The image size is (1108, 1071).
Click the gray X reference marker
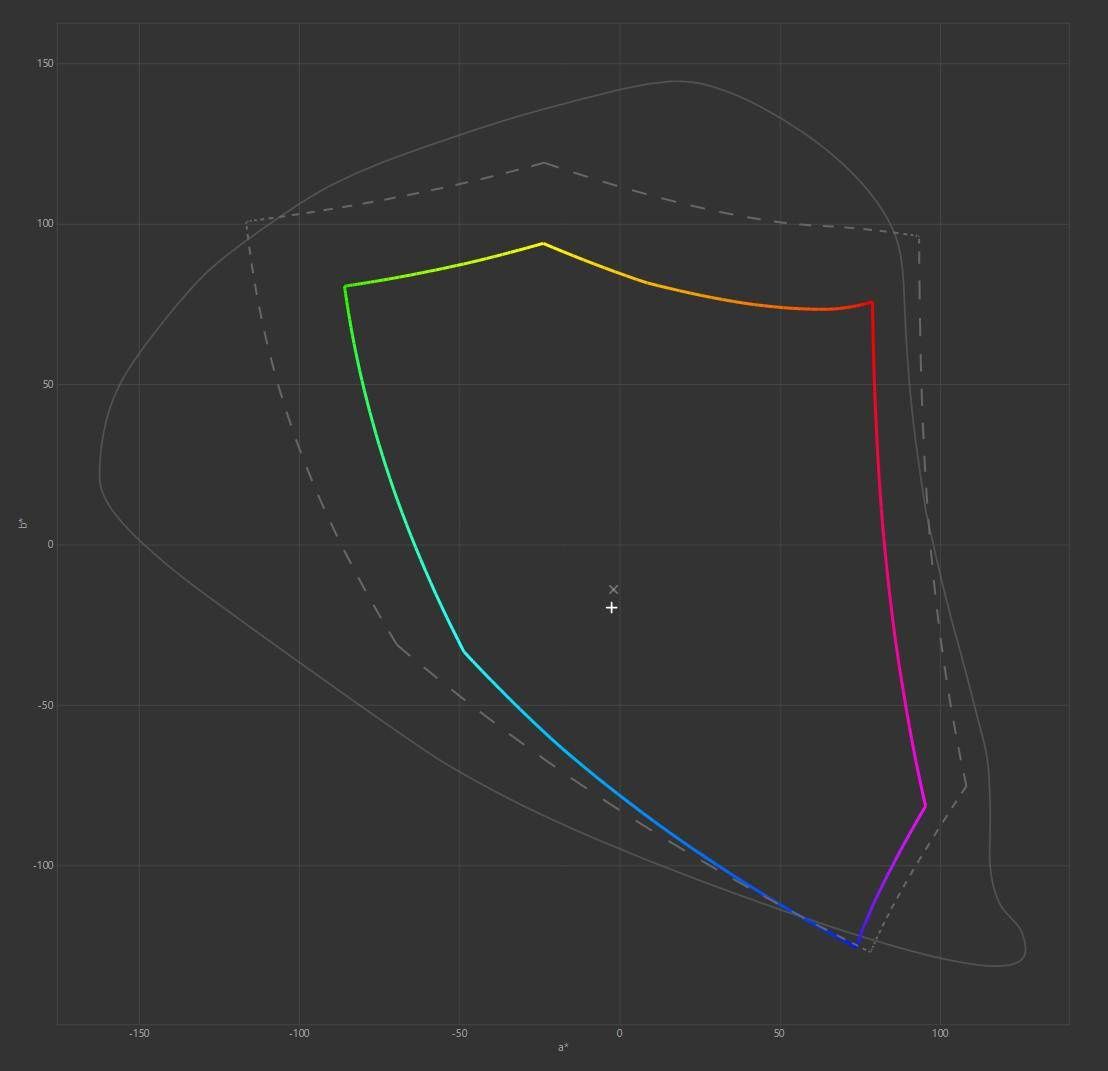point(613,589)
